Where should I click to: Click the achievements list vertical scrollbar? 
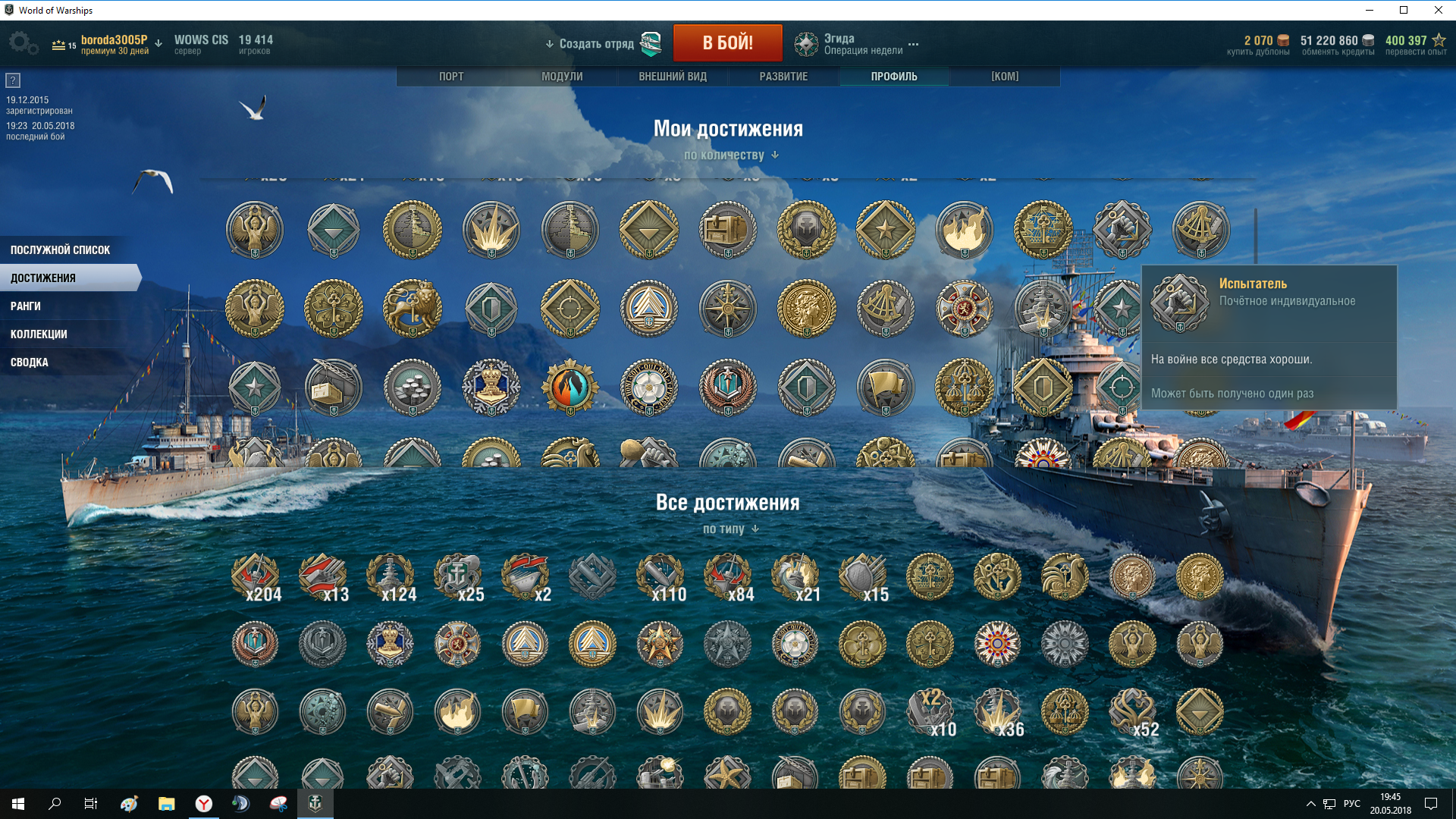[x=1256, y=237]
